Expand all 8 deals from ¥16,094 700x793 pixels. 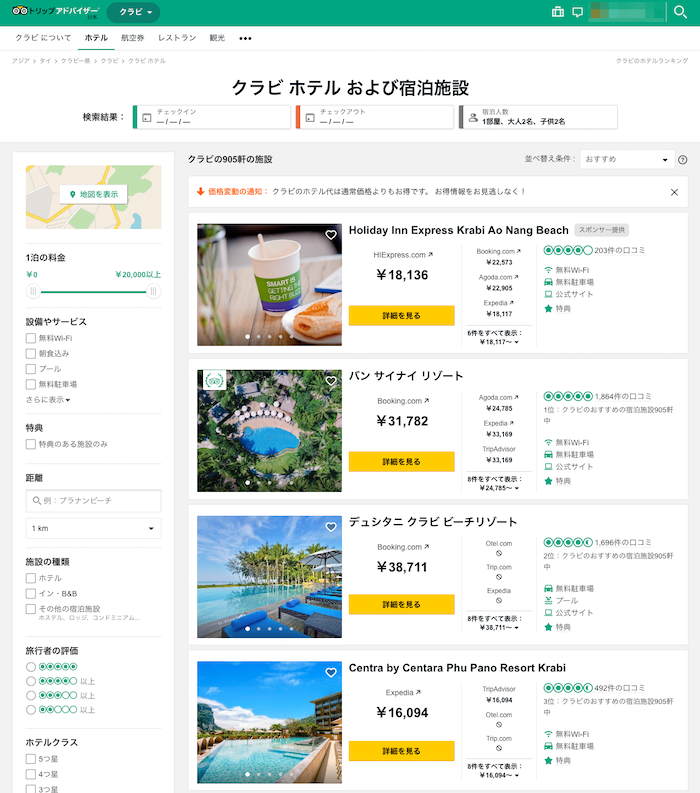[495, 771]
